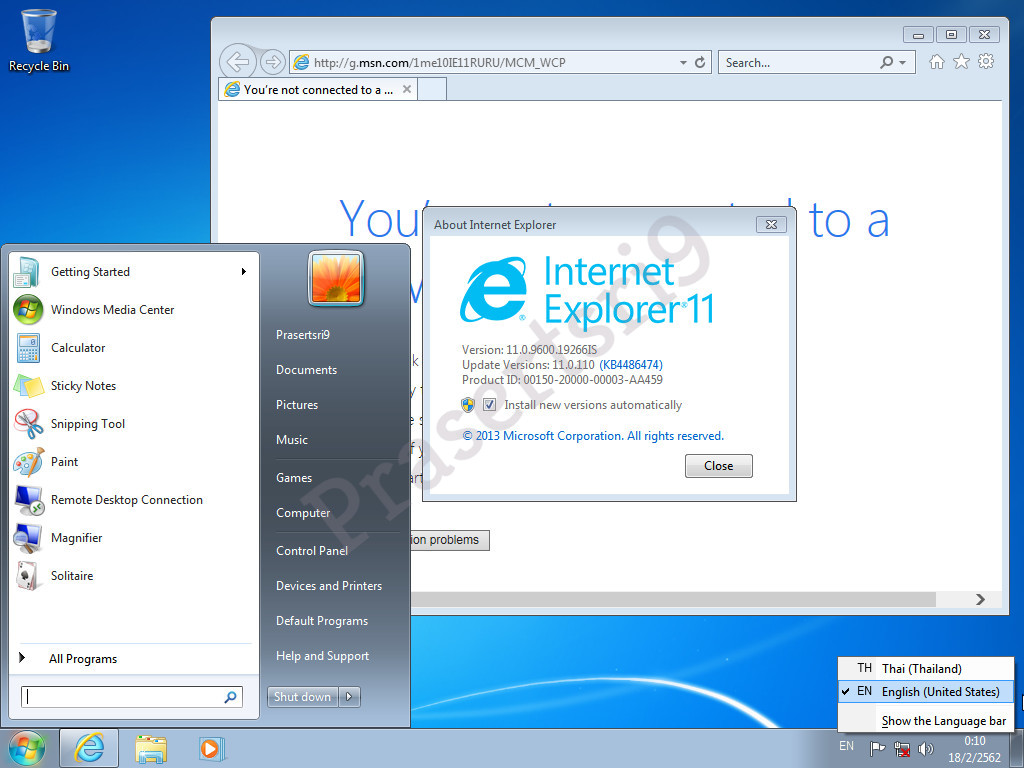This screenshot has width=1024, height=768.
Task: Click the user account picture in Start menu
Action: [336, 278]
